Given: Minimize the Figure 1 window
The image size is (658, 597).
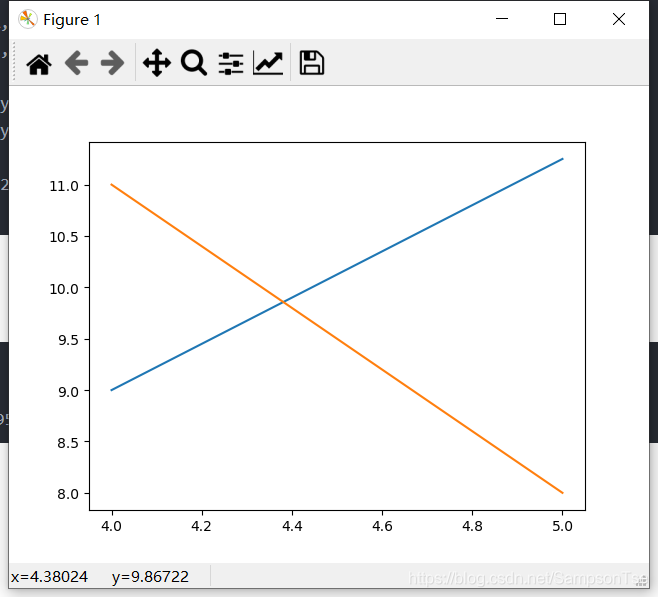Looking at the screenshot, I should [x=502, y=19].
